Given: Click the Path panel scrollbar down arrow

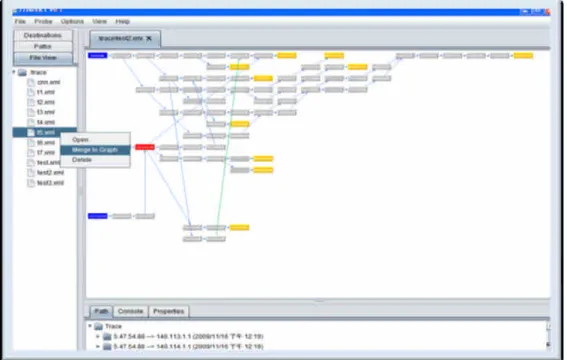Looking at the screenshot, I should pos(548,344).
